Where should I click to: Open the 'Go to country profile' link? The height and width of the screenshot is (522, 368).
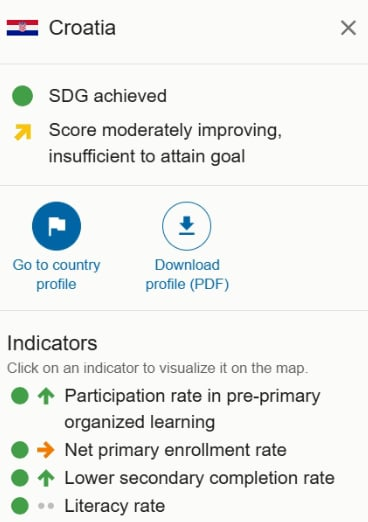56,275
